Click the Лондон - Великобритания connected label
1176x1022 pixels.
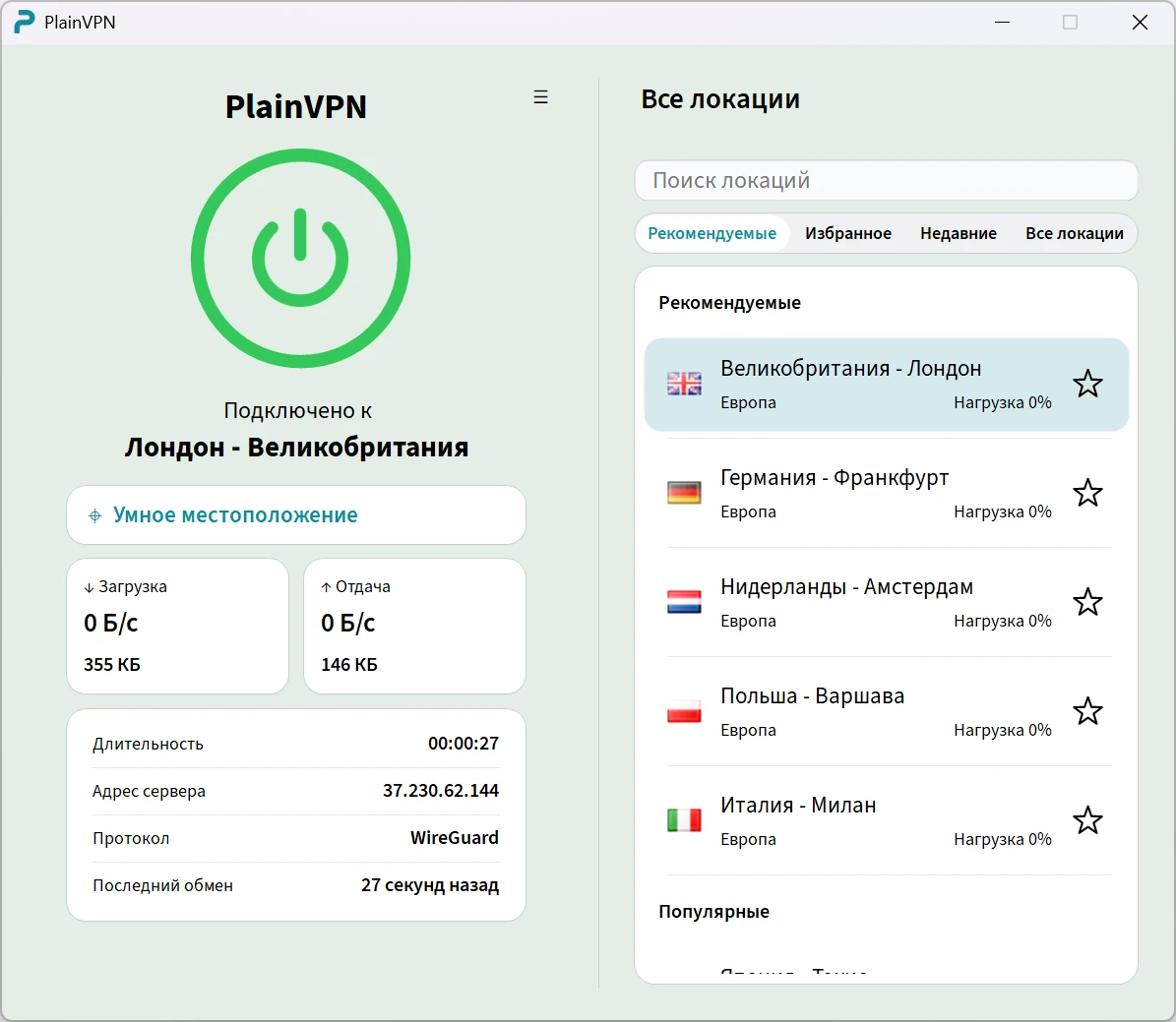[296, 448]
